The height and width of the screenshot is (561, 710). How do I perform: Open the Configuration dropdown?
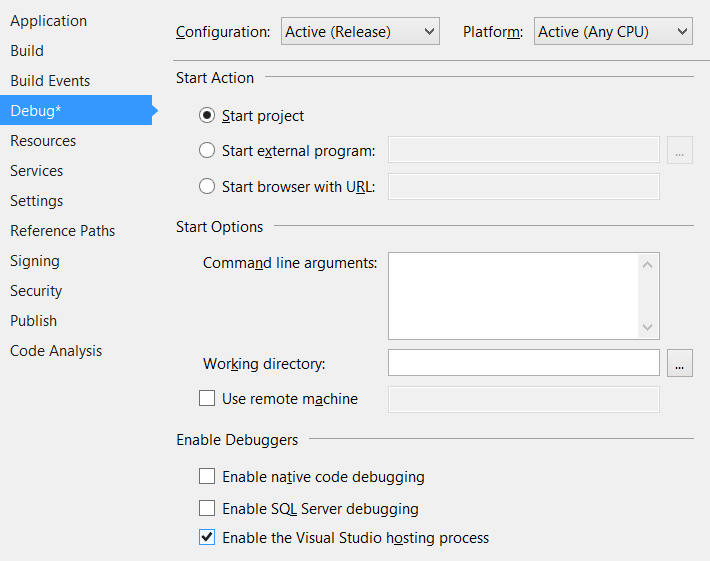(360, 32)
